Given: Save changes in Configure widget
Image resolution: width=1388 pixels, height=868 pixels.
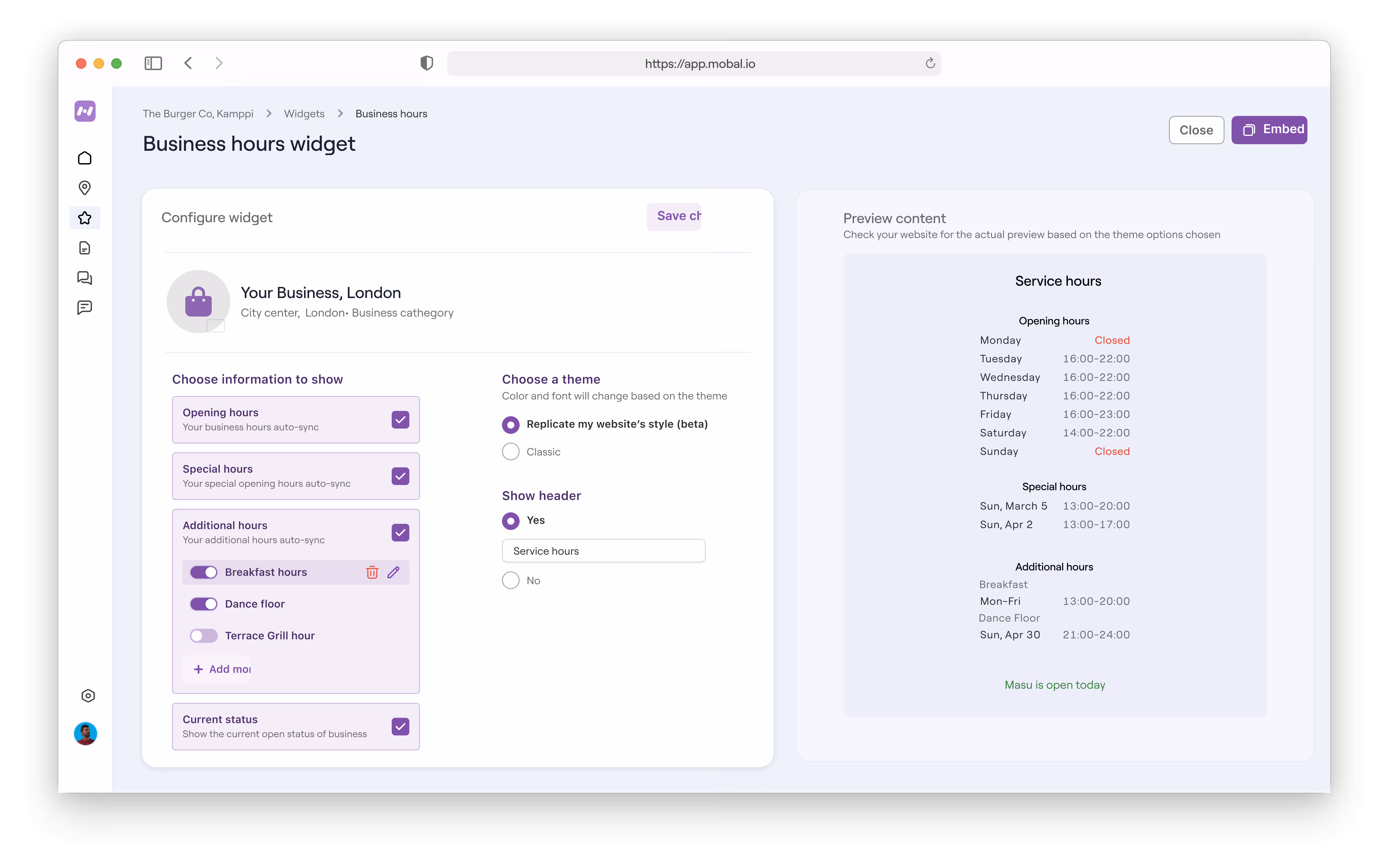Looking at the screenshot, I should [x=674, y=216].
